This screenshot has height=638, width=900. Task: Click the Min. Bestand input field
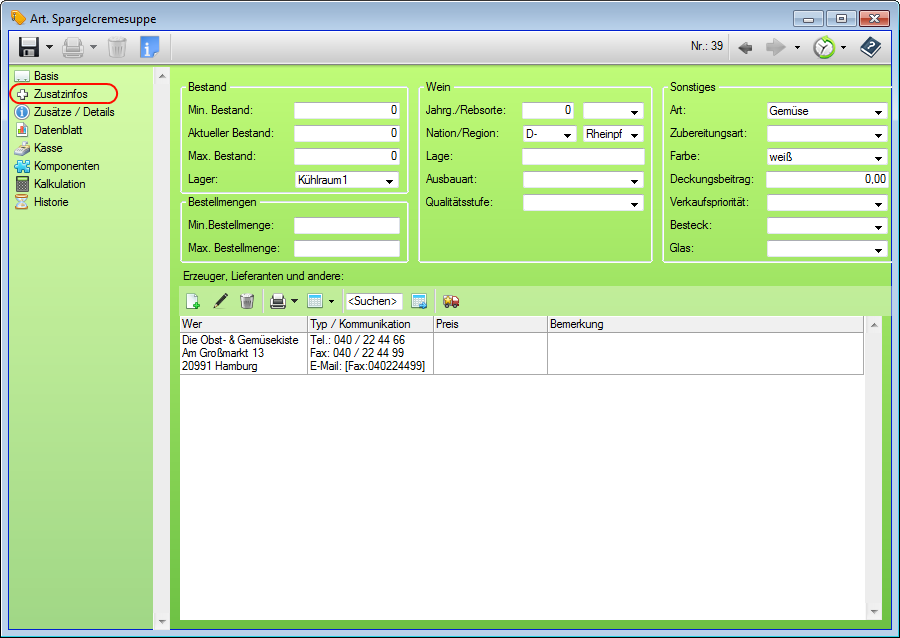346,110
